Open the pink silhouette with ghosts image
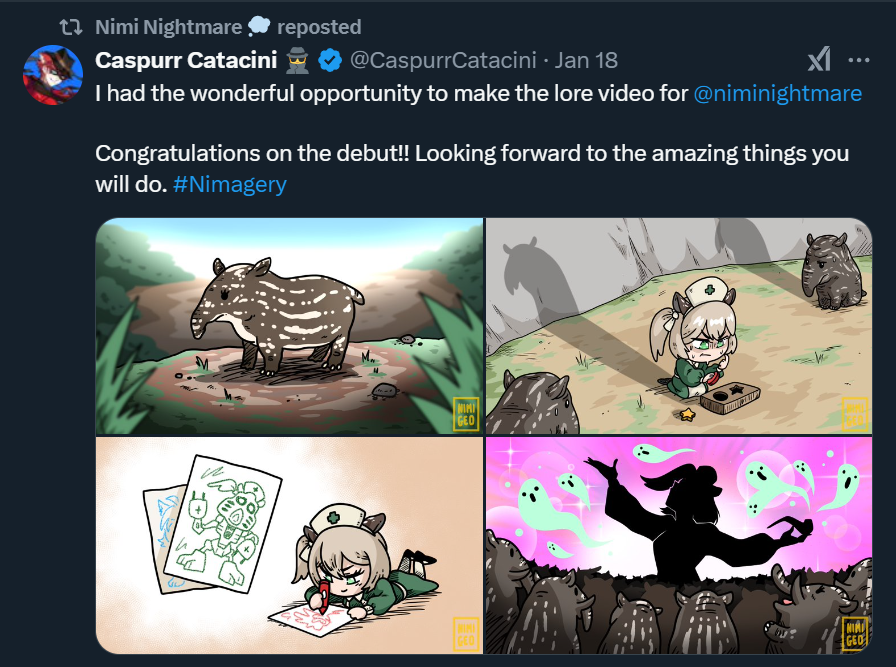The image size is (896, 667). 678,545
